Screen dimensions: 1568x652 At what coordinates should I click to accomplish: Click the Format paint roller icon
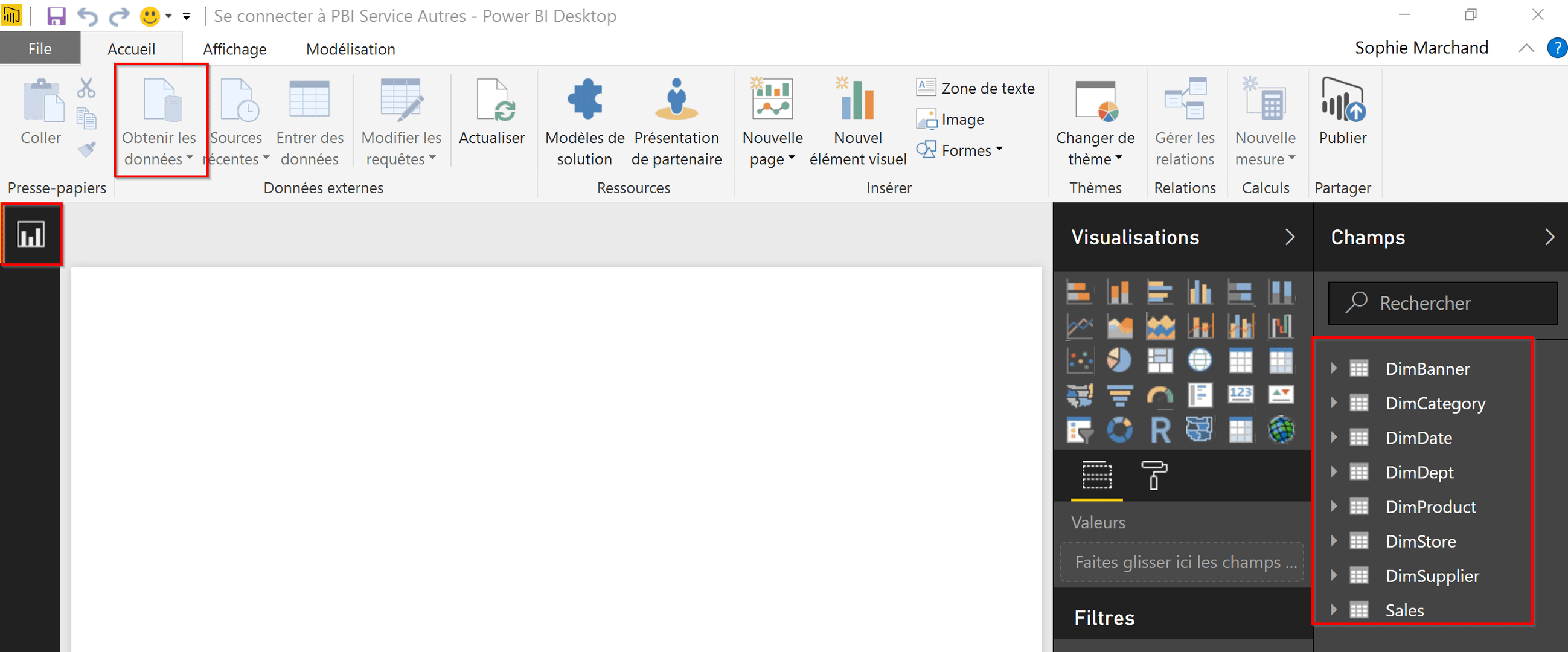pyautogui.click(x=1153, y=475)
